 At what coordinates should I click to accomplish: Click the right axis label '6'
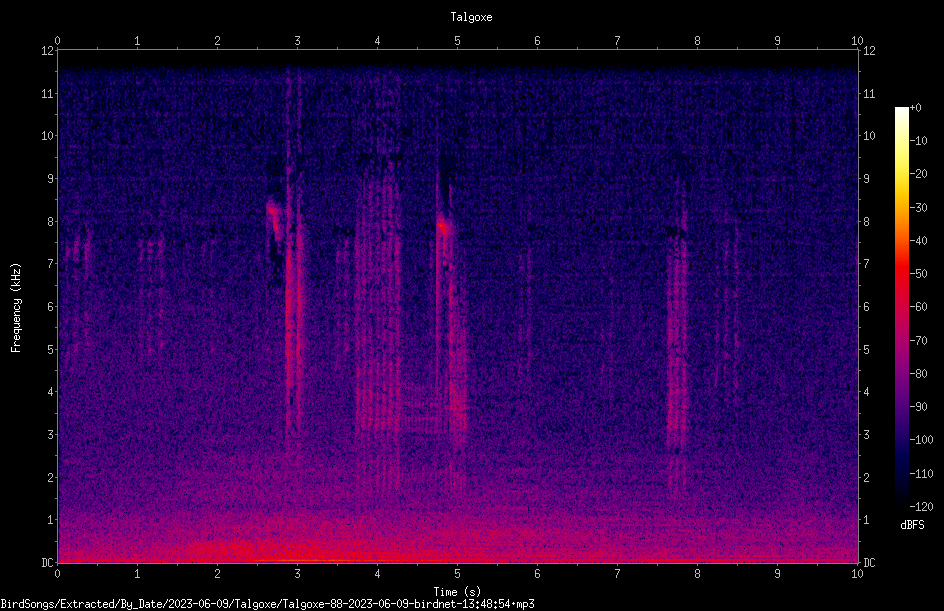pos(866,307)
